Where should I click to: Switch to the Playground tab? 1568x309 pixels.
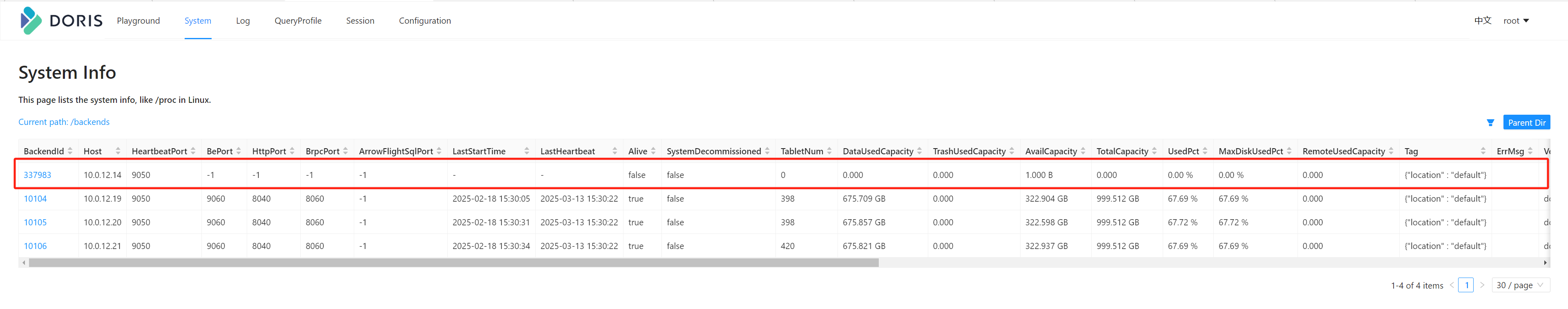pyautogui.click(x=138, y=21)
